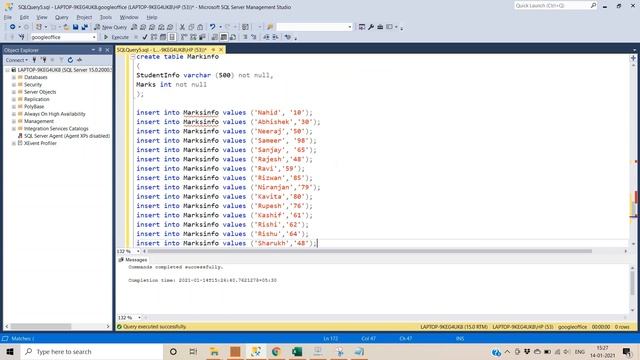This screenshot has width=640, height=360.
Task: Open the Connect dropdown in Object Explorer
Action: coord(17,60)
